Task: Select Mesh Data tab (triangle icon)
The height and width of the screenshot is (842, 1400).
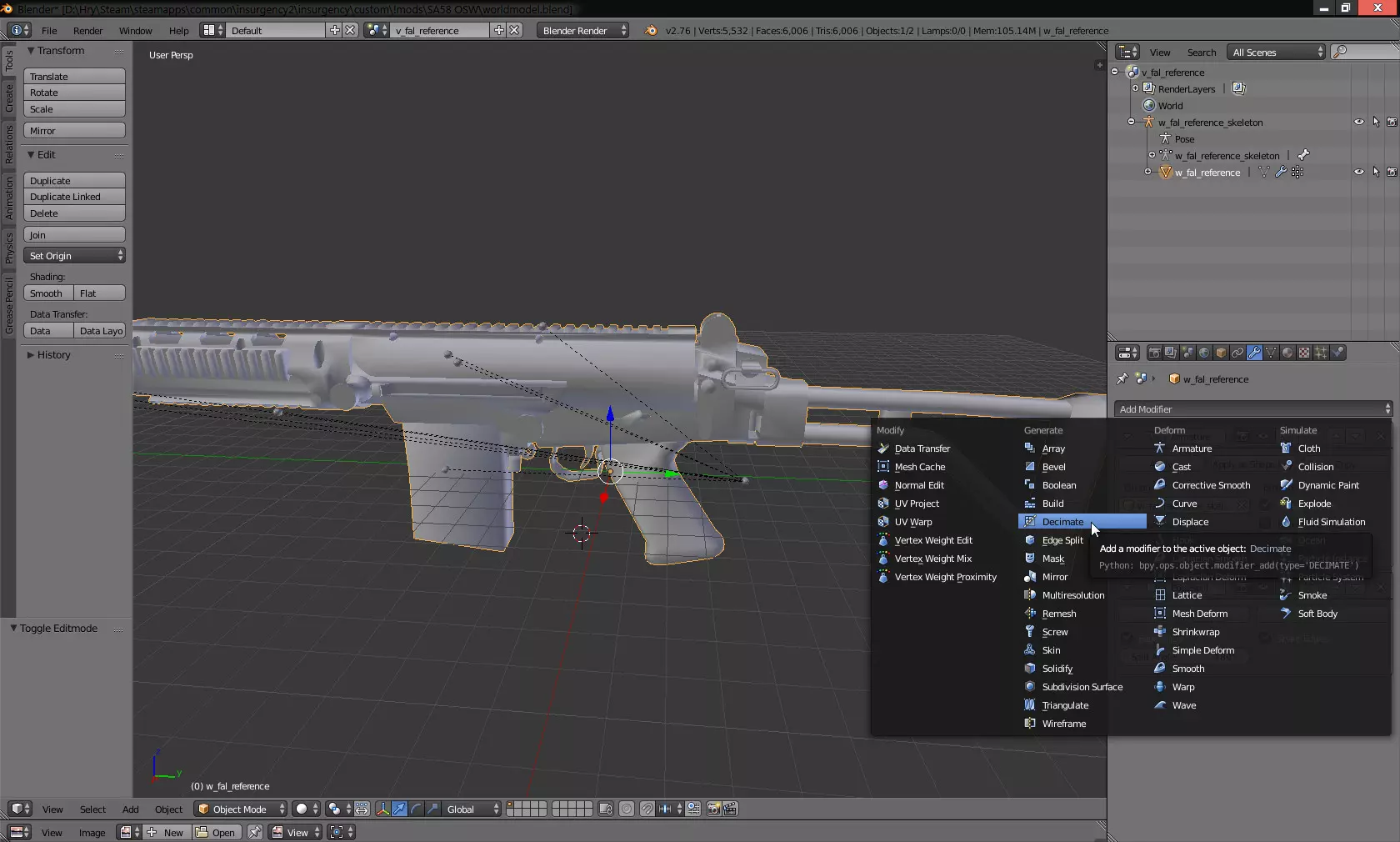Action: [x=1271, y=353]
